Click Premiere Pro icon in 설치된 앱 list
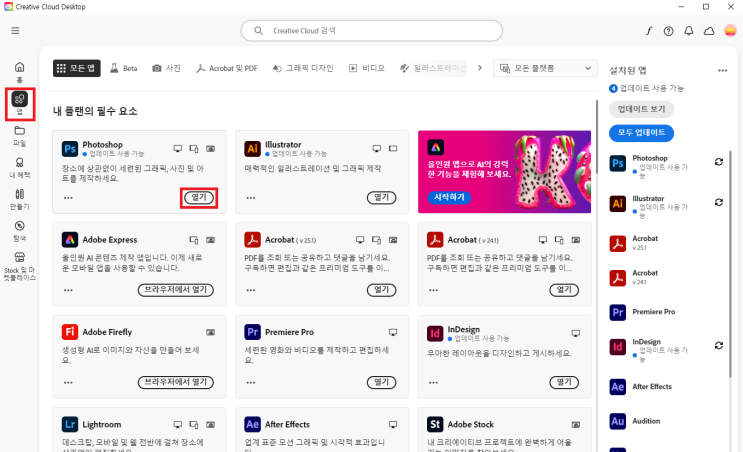This screenshot has height=452, width=743. pos(617,312)
